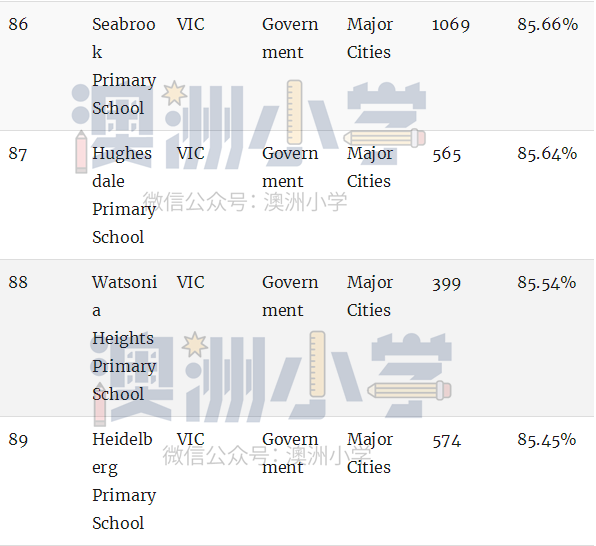Select Seabrook Primary School name

pos(124,66)
